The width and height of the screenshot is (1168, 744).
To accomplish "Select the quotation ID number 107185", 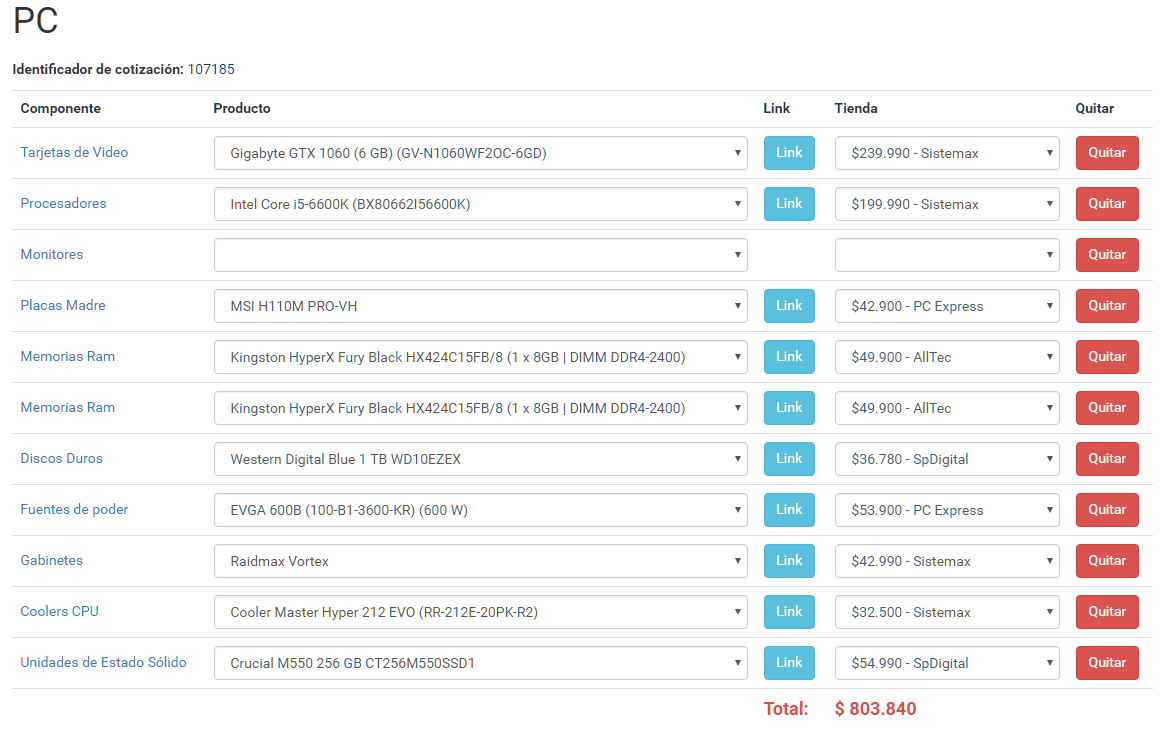I will (211, 69).
